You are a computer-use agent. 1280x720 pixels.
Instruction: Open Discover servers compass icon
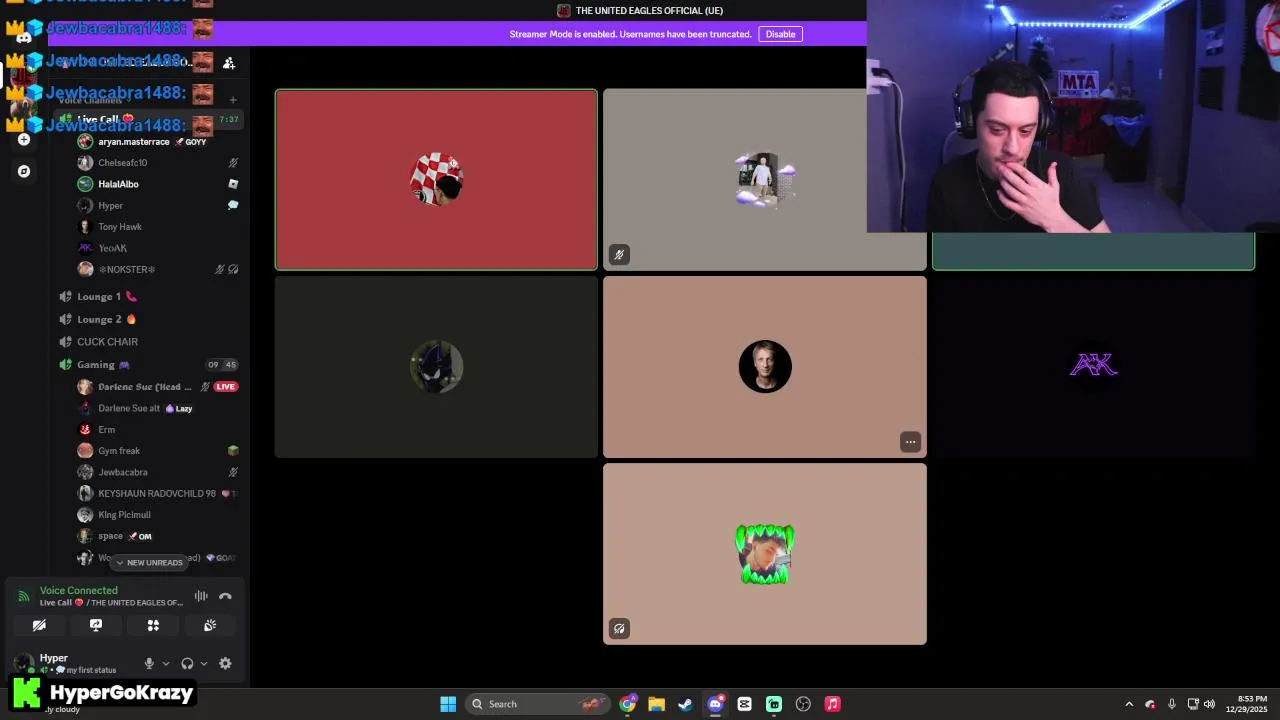[x=24, y=171]
